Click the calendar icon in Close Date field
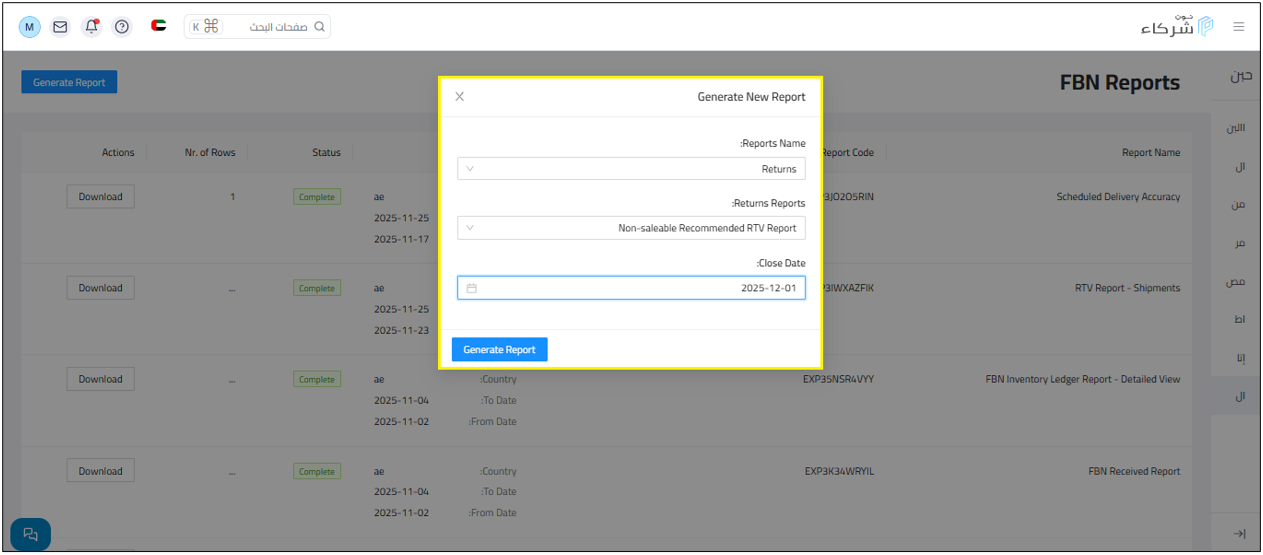Screen dimensions: 1263x555 [x=472, y=288]
